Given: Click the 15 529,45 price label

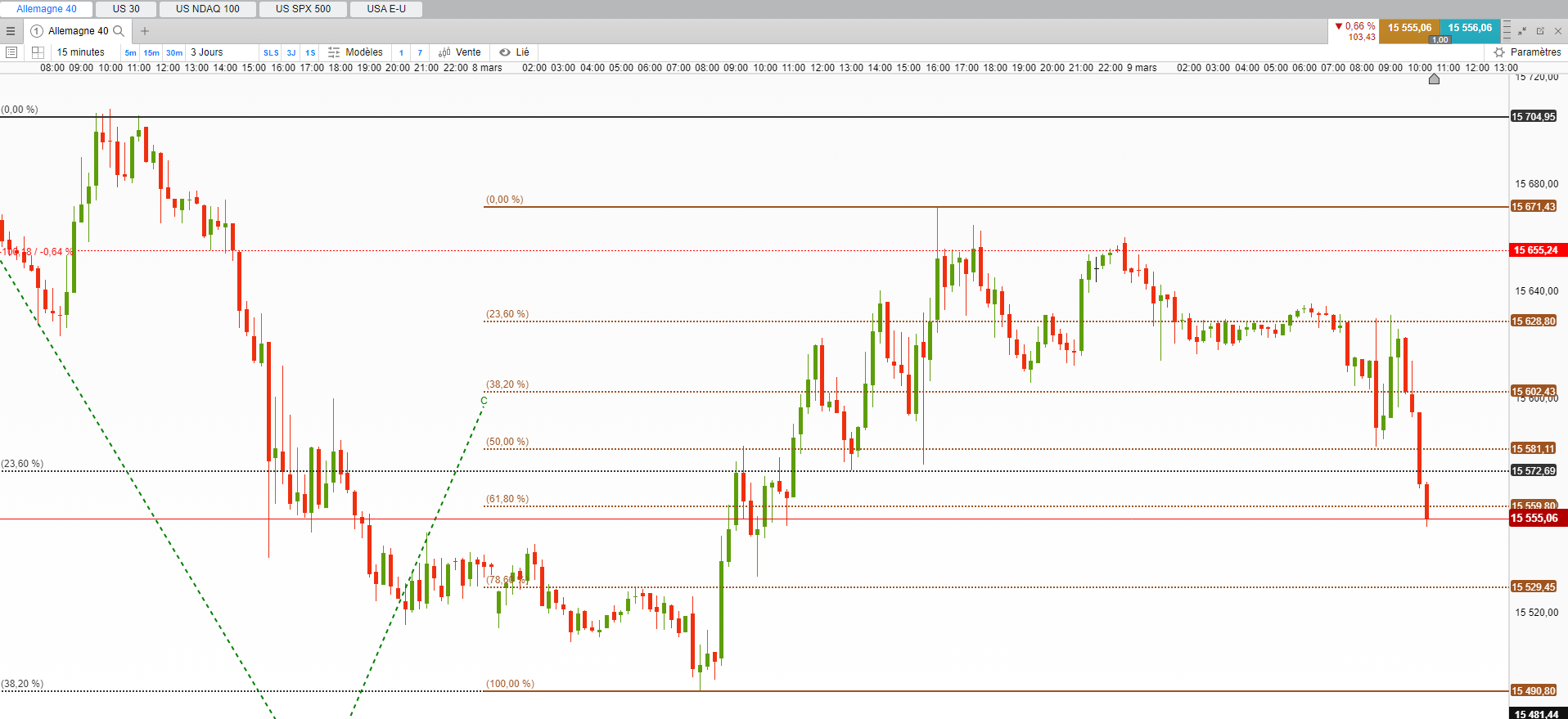Looking at the screenshot, I should tap(1534, 587).
